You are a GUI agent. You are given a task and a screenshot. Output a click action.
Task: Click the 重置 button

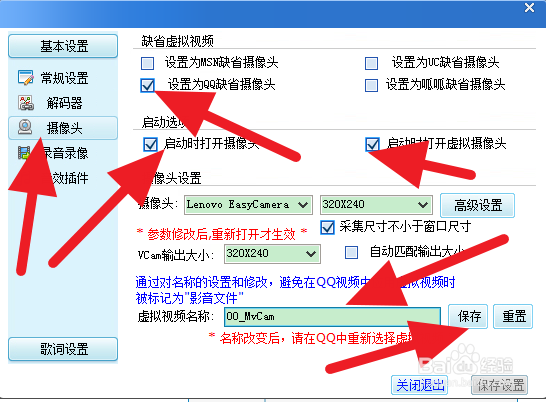(x=513, y=316)
